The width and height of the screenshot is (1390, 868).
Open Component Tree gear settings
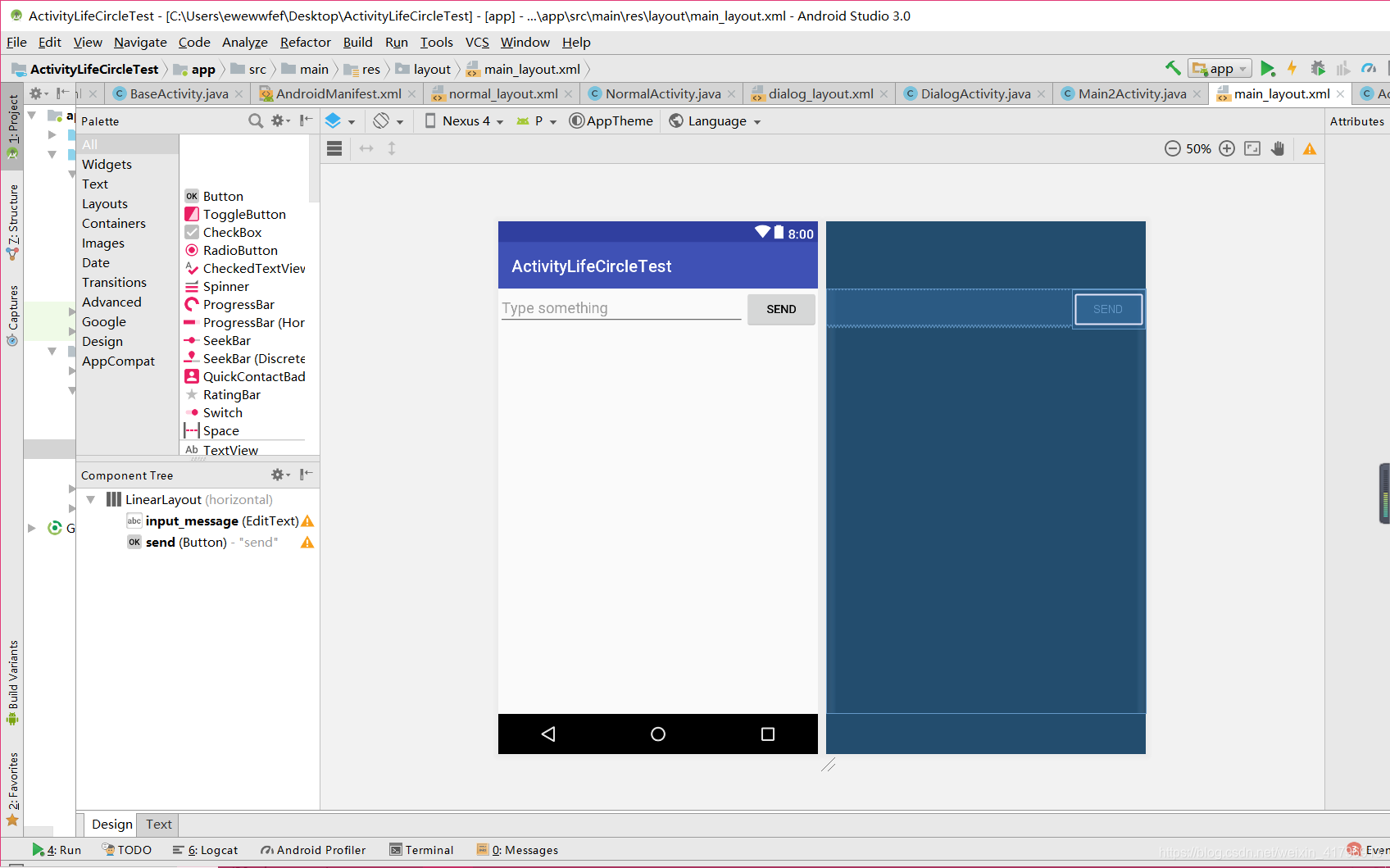(x=280, y=475)
